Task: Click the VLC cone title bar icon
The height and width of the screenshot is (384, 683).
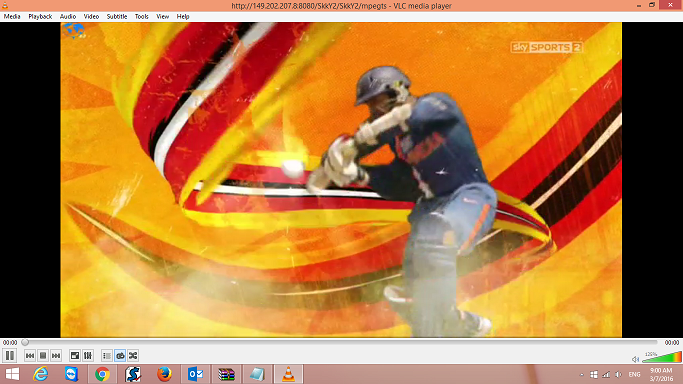Action: 5,6
